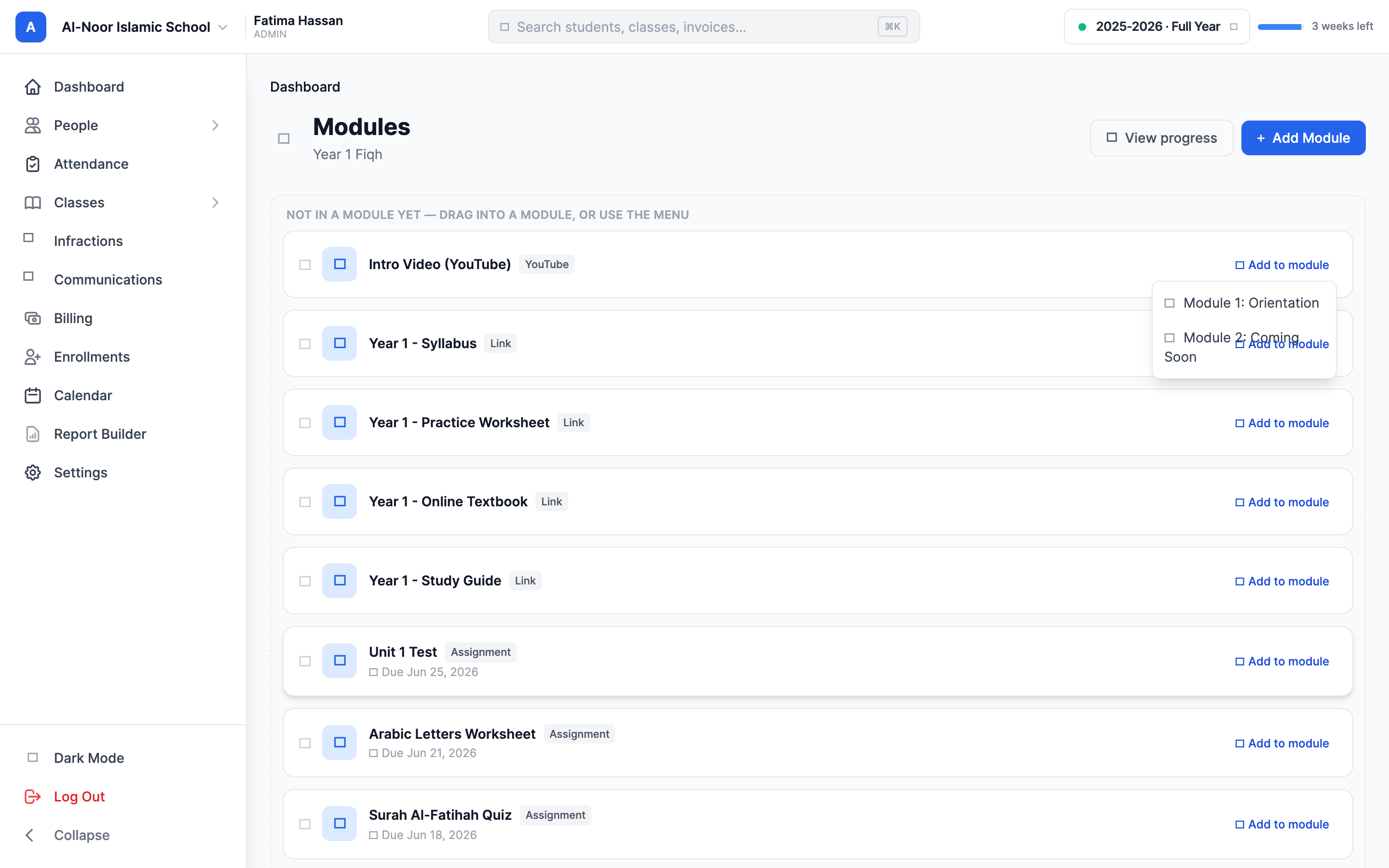
Task: Click the Billing icon in sidebar
Action: click(x=33, y=318)
